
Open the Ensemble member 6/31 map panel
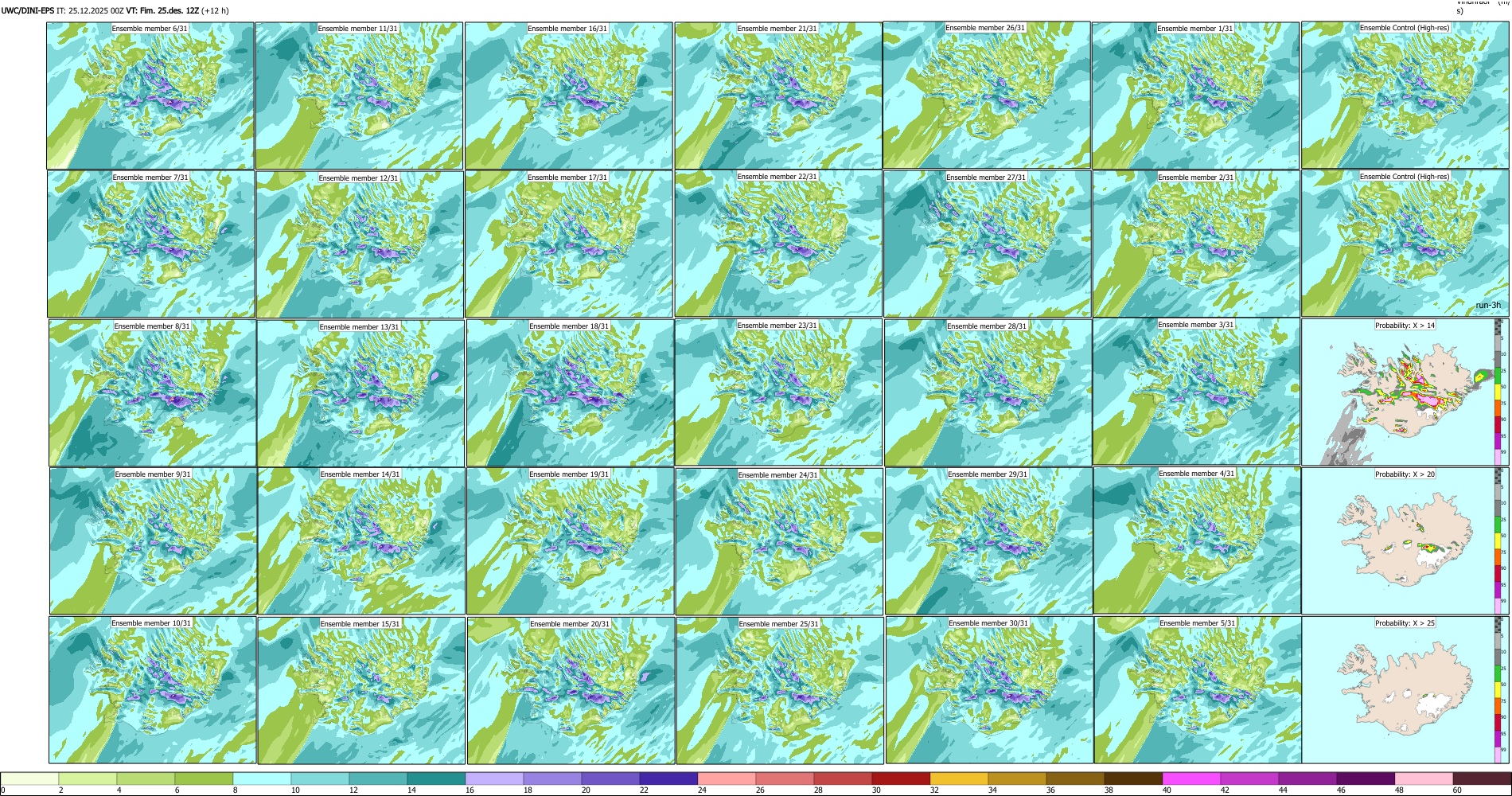point(150,96)
